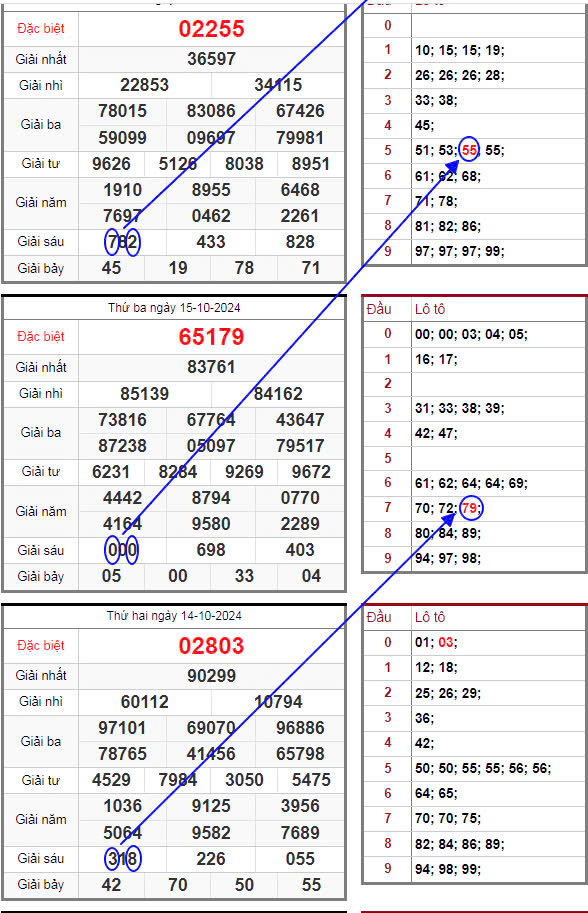Viewport: 588px width, 913px height.
Task: Click the special prize number 02255
Action: (x=211, y=29)
